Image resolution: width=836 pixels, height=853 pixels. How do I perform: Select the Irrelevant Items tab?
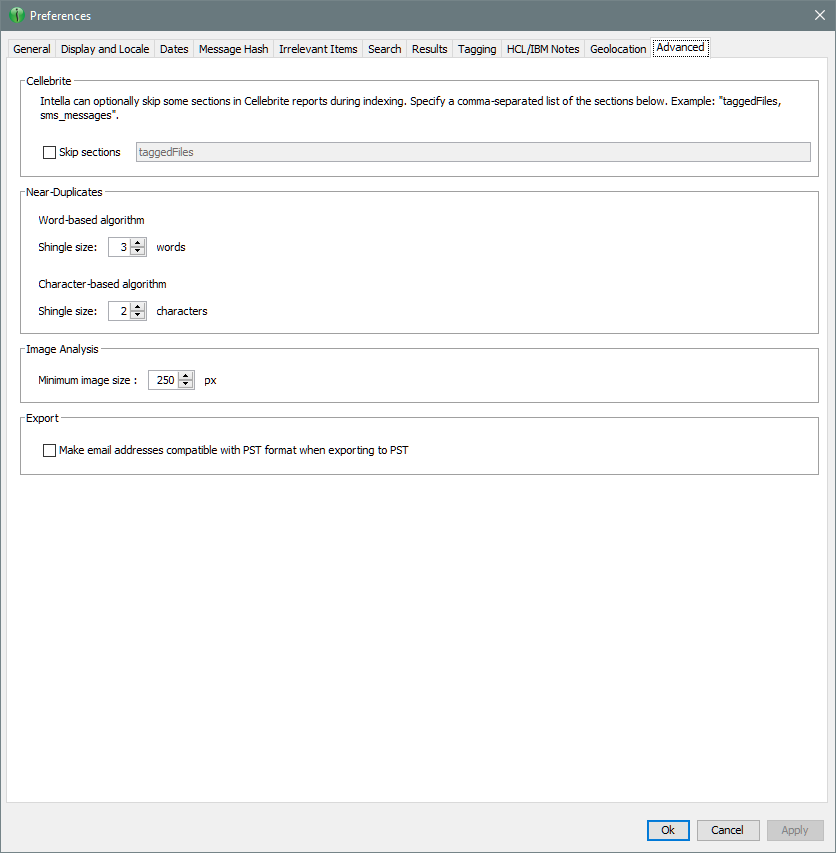(318, 49)
